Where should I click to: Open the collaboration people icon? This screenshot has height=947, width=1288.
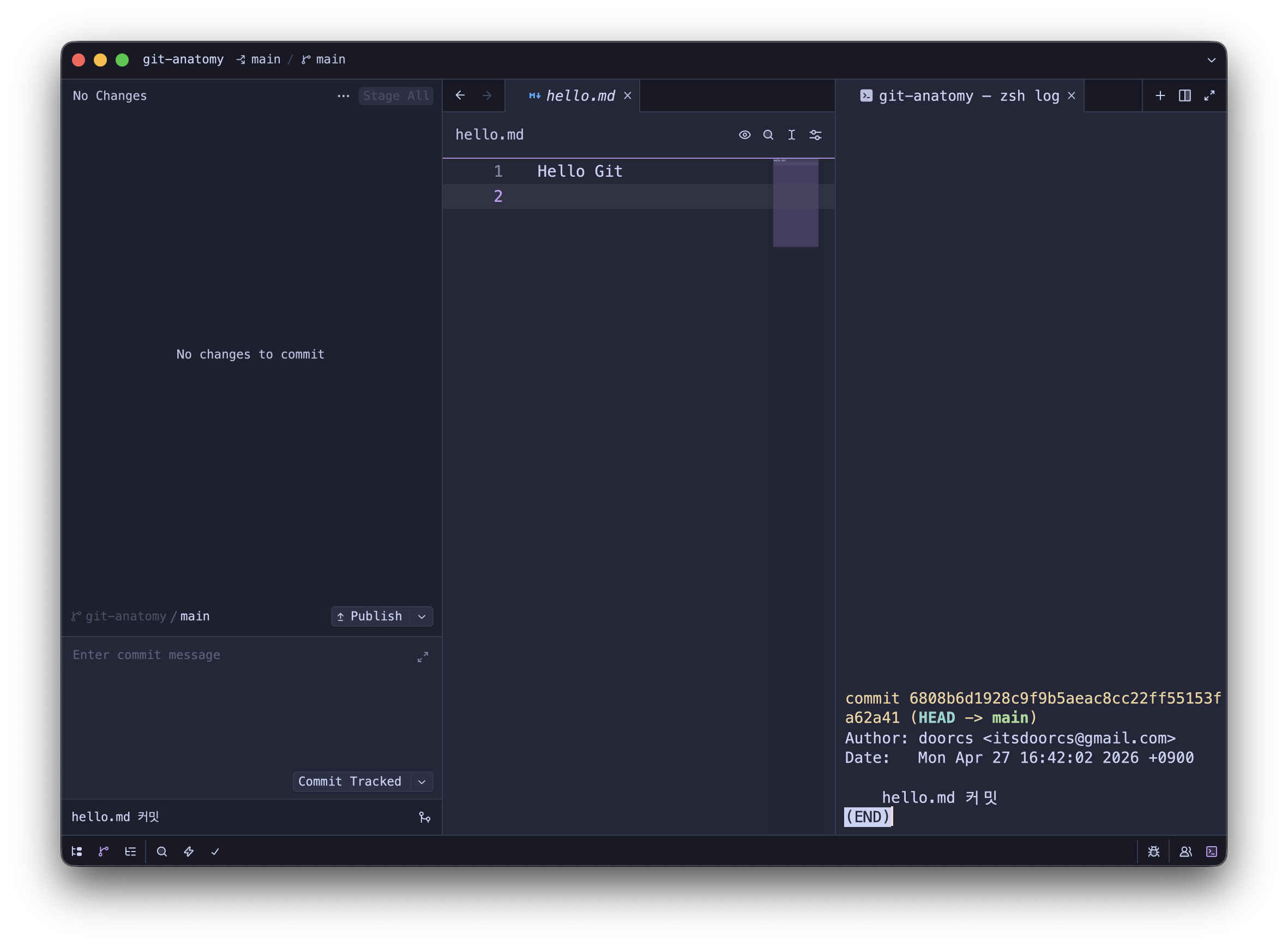pyautogui.click(x=1185, y=852)
